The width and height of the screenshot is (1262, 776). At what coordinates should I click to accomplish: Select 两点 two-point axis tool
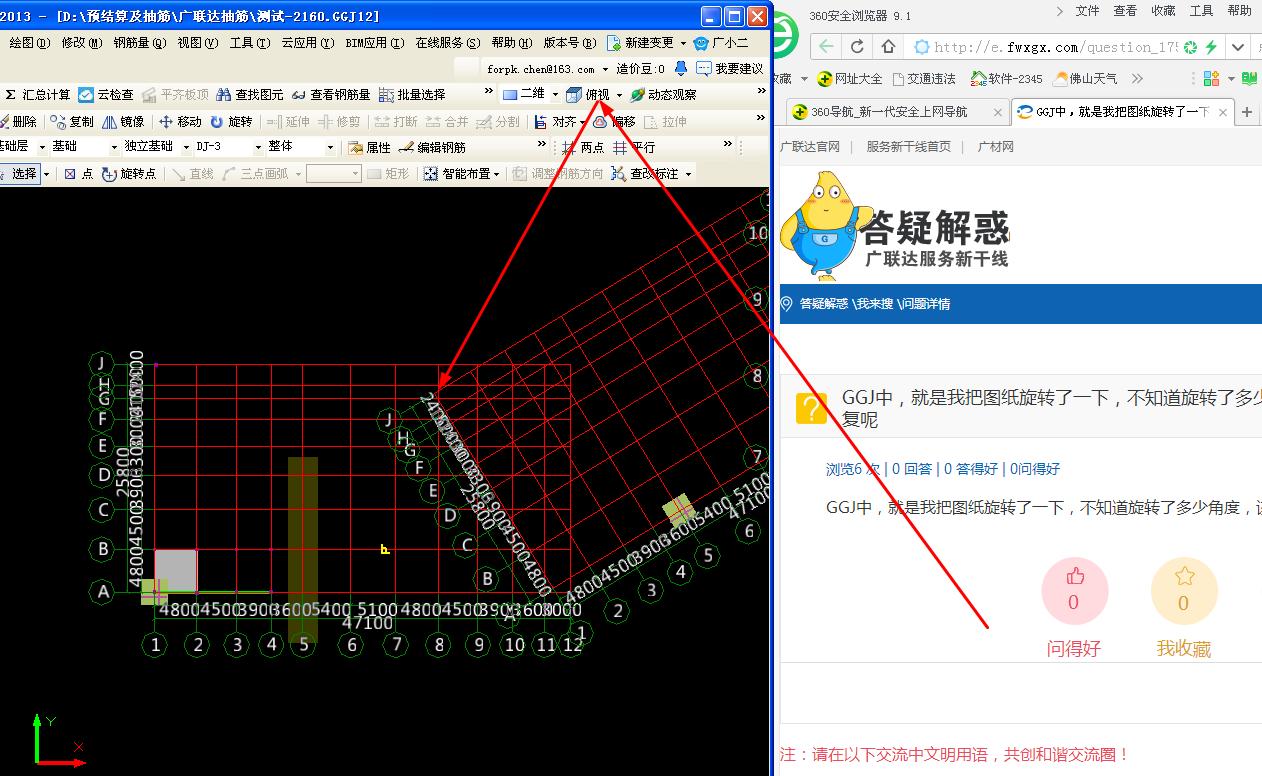coord(583,147)
